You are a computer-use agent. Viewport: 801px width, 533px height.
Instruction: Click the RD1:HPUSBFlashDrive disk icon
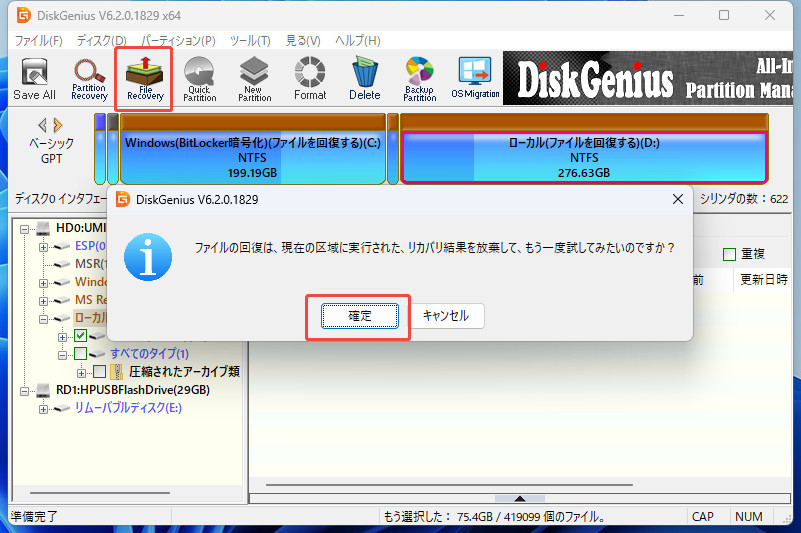[43, 390]
